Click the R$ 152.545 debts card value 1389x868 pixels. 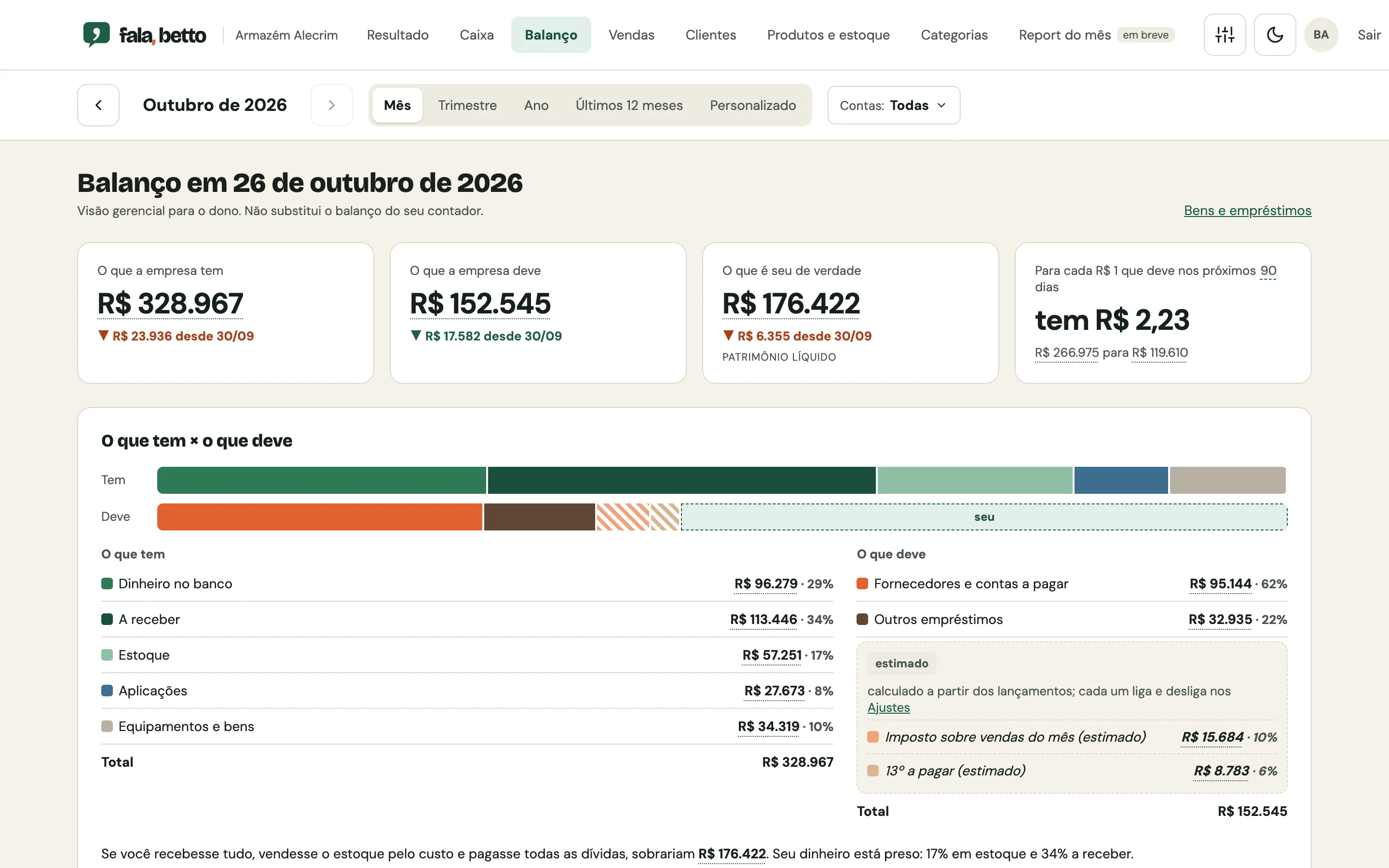(x=480, y=303)
